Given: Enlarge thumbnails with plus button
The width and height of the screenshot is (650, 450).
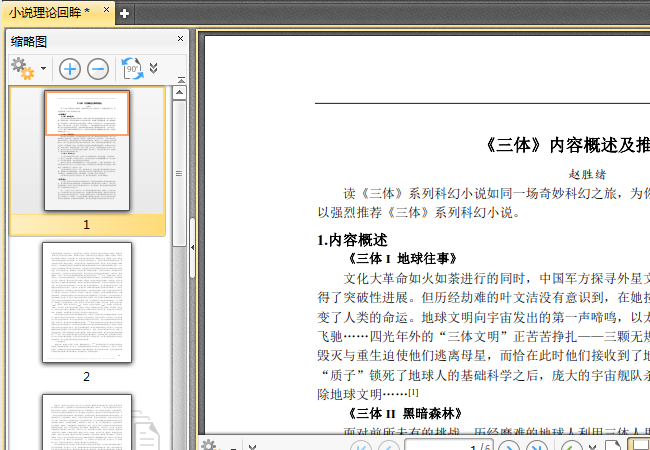Looking at the screenshot, I should 70,69.
